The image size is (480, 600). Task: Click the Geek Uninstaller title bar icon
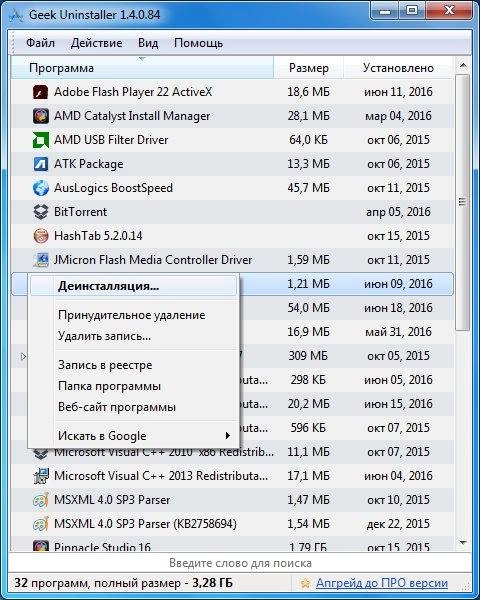[16, 15]
